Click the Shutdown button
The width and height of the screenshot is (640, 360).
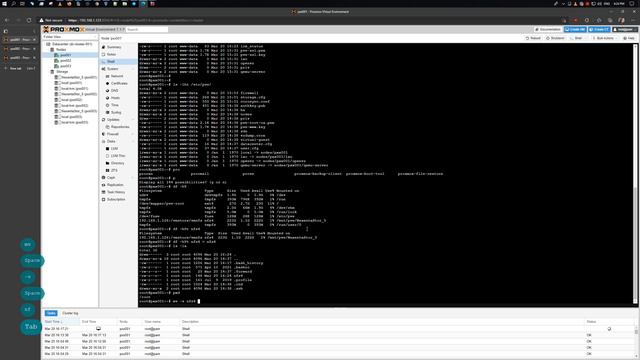(x=555, y=38)
